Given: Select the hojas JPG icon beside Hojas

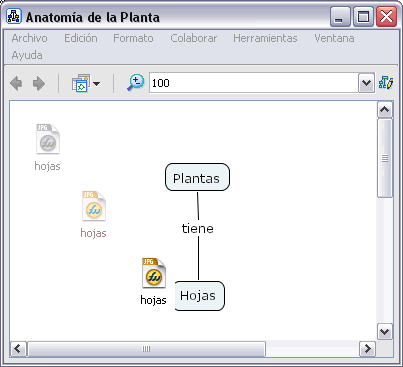Looking at the screenshot, I should click(154, 273).
